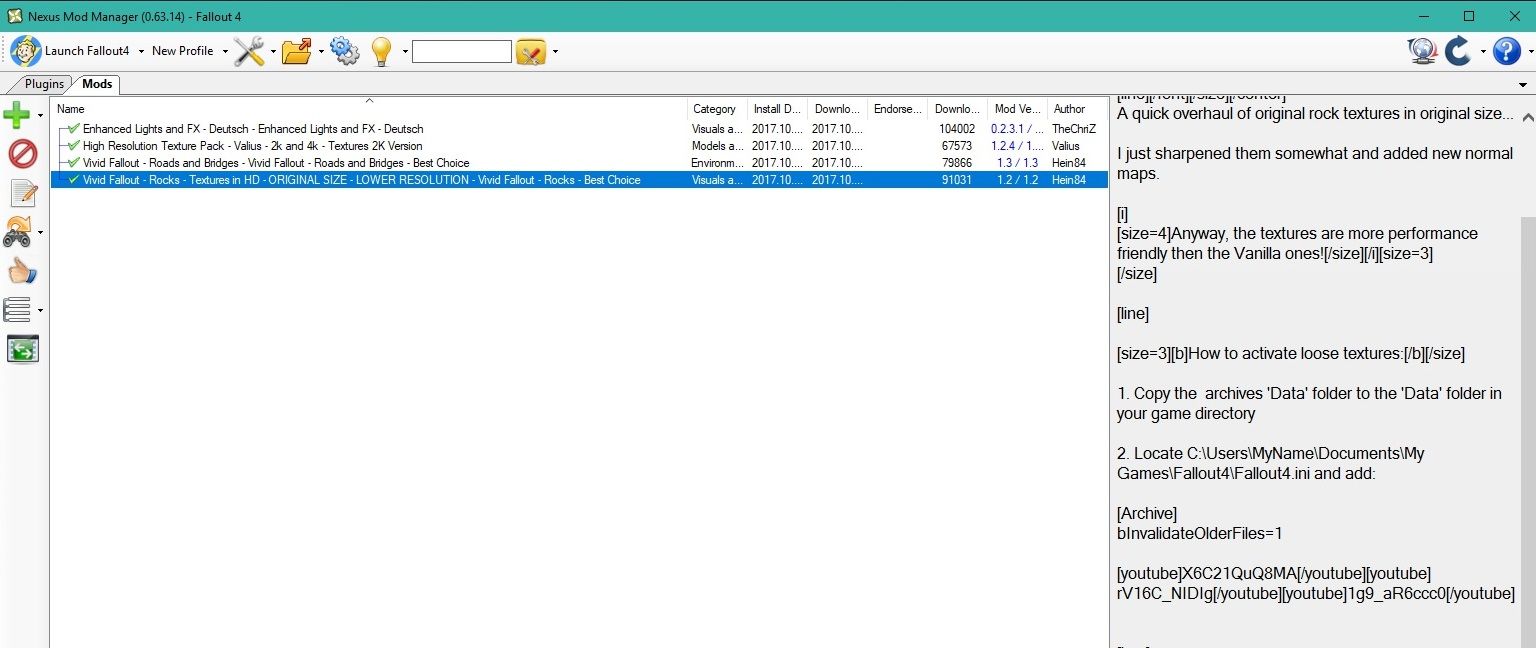This screenshot has height=648, width=1536.
Task: Endorse the mod with the thumbs-up icon
Action: (x=22, y=271)
